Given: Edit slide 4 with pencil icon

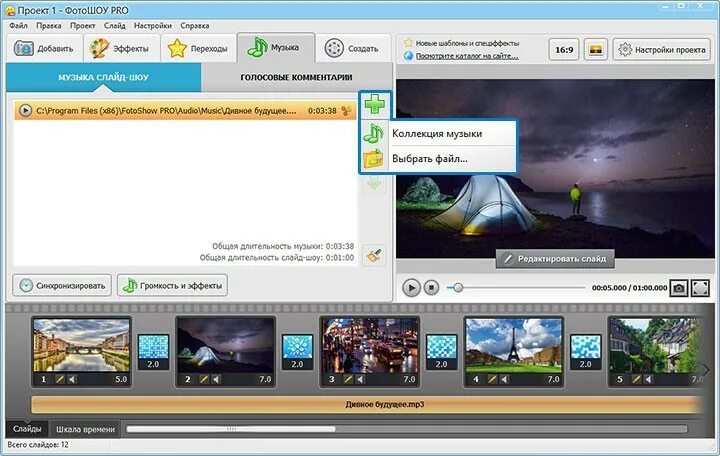Looking at the screenshot, I should click(492, 379).
